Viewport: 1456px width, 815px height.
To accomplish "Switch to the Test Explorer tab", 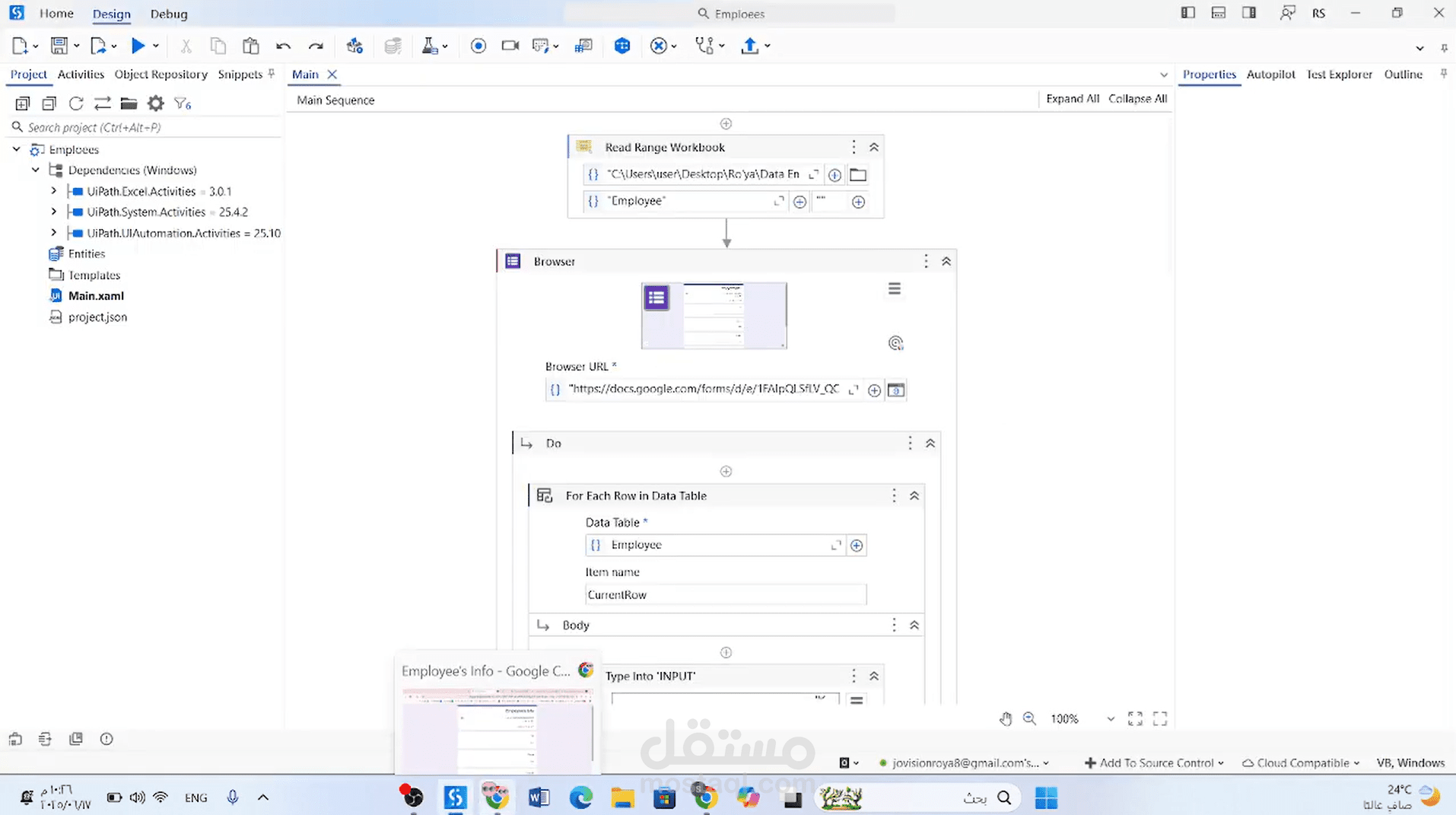I will pyautogui.click(x=1339, y=75).
